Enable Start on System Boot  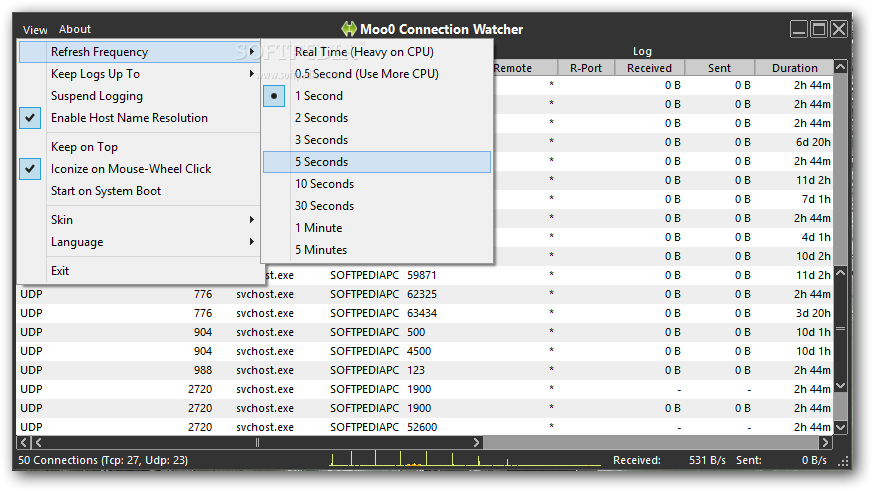139,190
